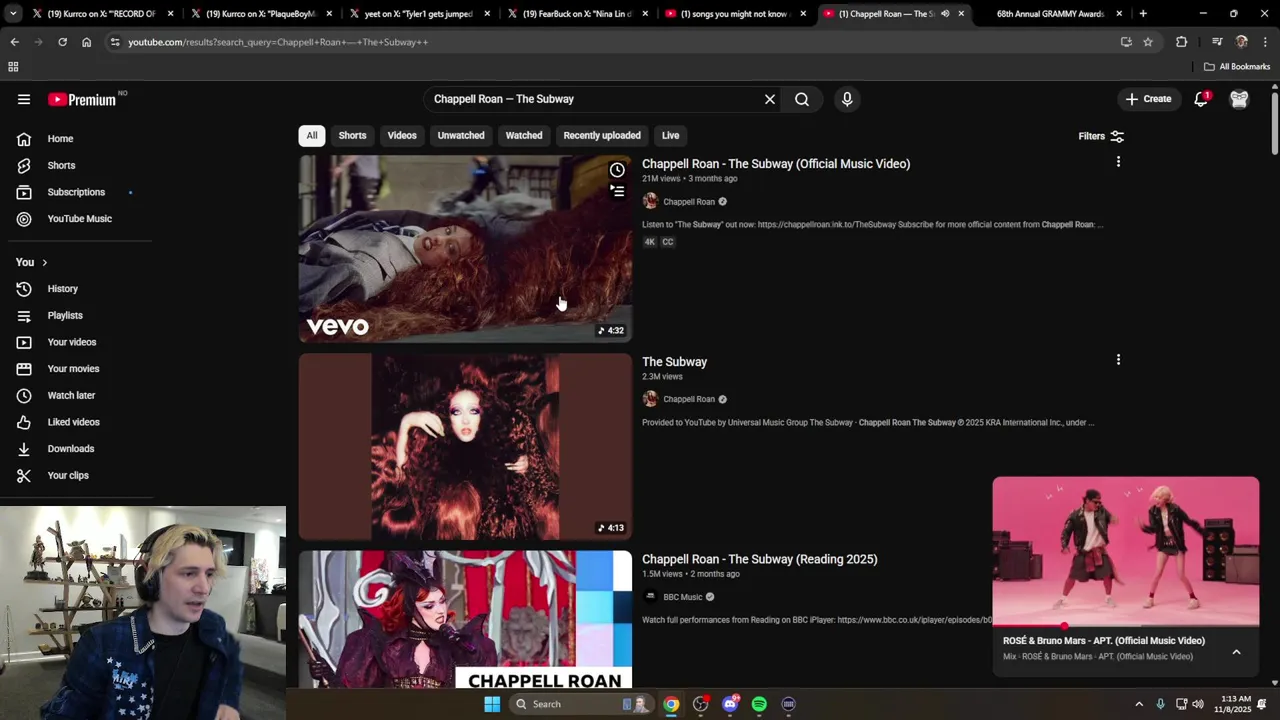The width and height of the screenshot is (1280, 720).
Task: Open Spotify from the taskbar
Action: (759, 704)
